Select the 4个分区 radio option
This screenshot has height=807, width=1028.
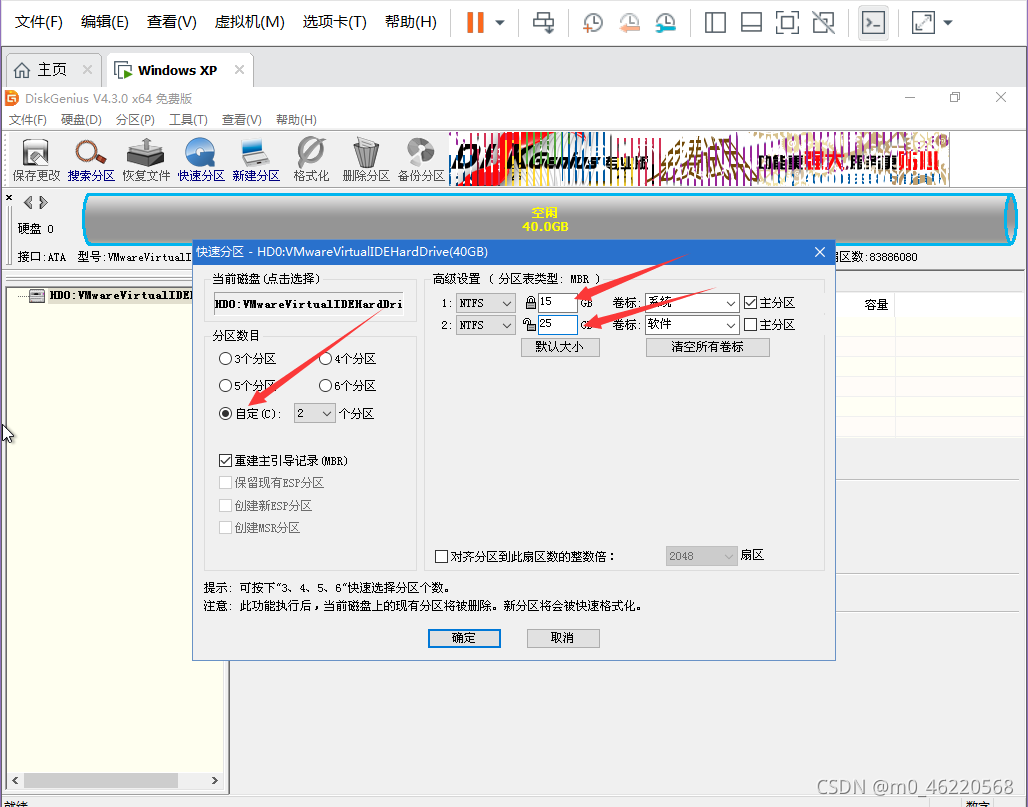coord(325,359)
